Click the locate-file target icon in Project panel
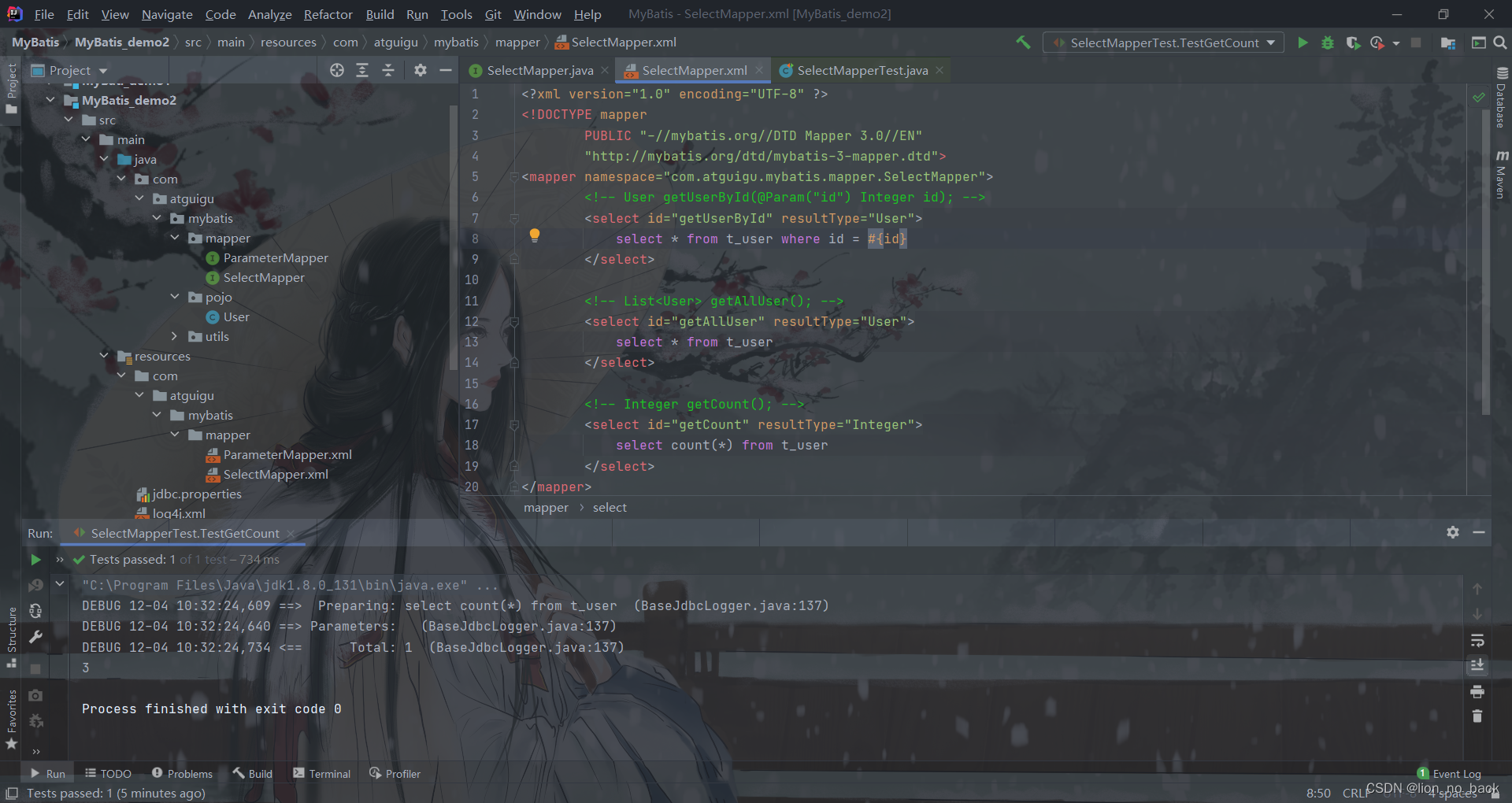Screen dimensions: 1512x803 click(337, 70)
